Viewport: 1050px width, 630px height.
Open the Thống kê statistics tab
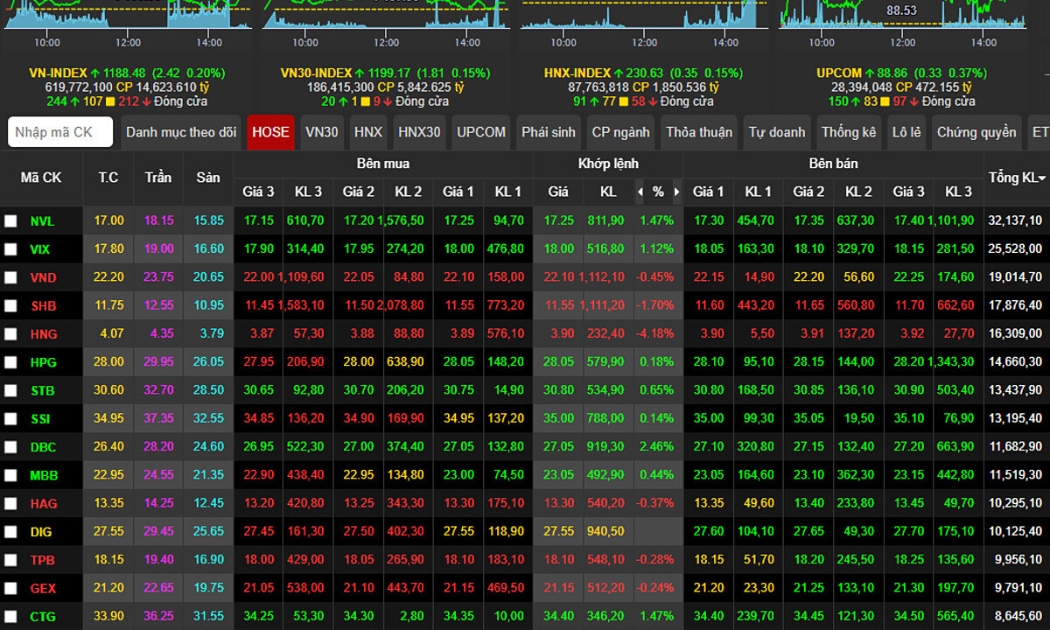coord(848,132)
